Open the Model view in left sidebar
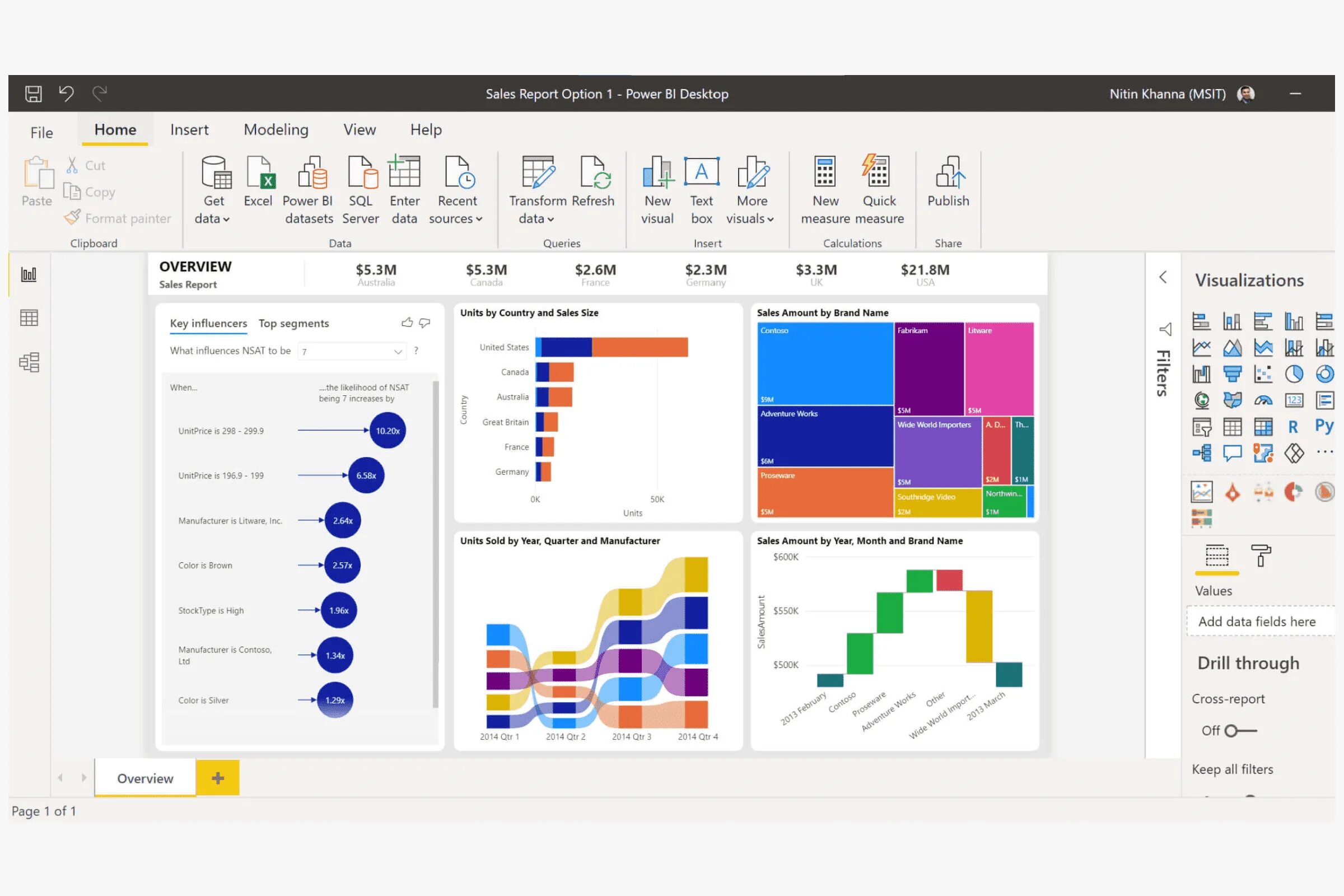The width and height of the screenshot is (1344, 896). [29, 362]
